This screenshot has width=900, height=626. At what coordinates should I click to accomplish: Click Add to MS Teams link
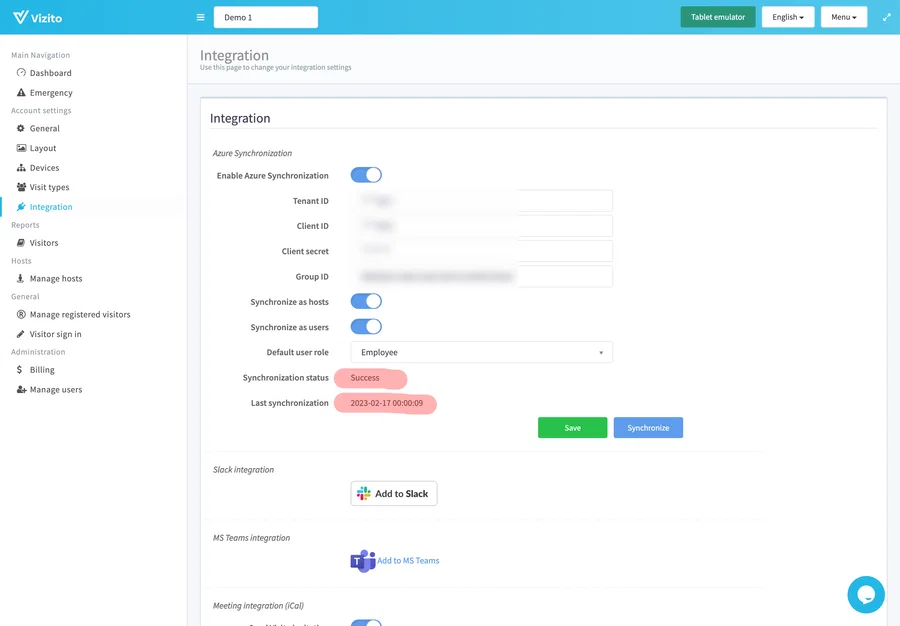(x=408, y=560)
